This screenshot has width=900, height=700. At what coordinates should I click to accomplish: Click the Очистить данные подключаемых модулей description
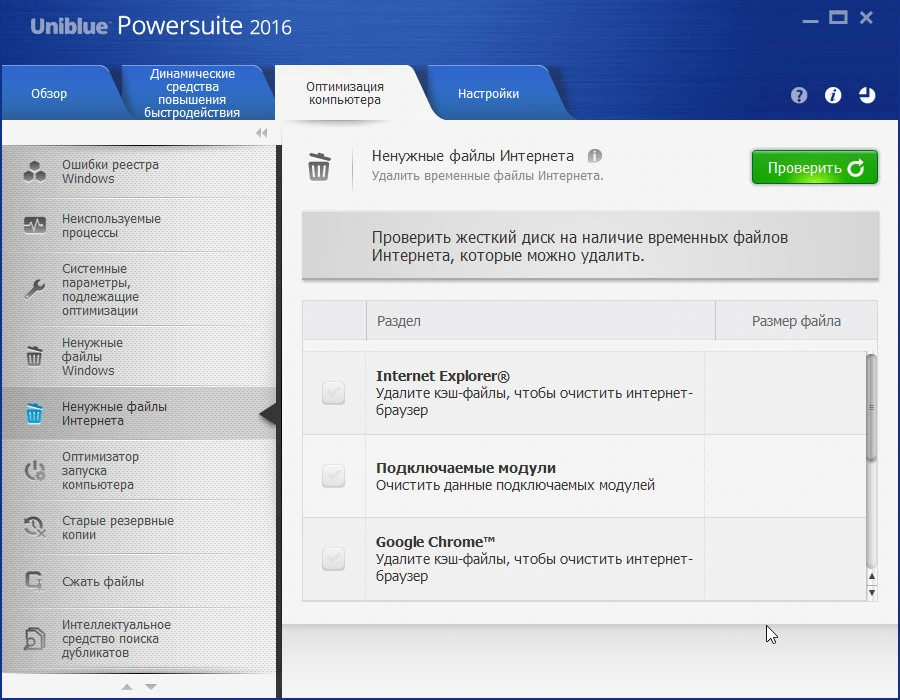click(x=515, y=485)
